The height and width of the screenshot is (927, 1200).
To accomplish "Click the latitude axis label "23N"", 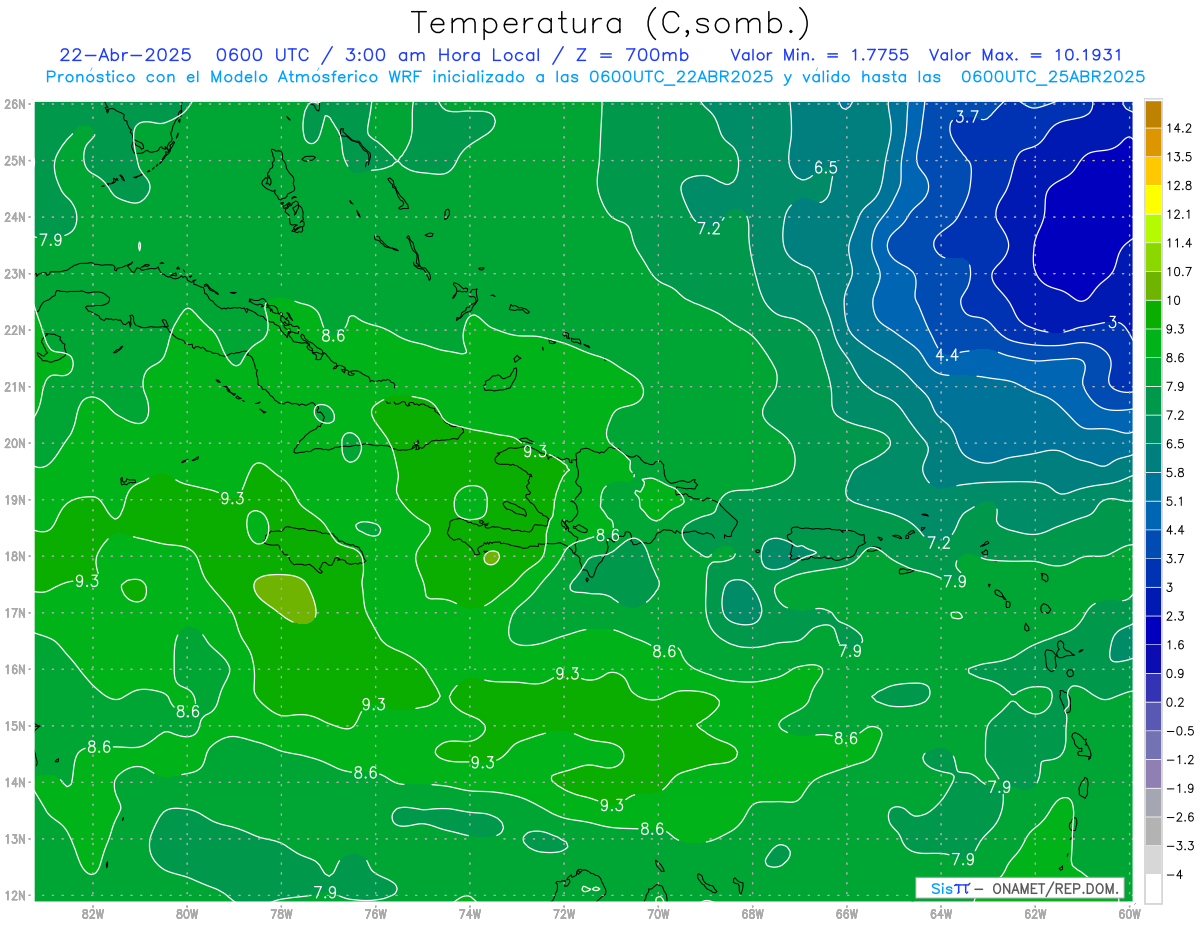I will pos(15,273).
